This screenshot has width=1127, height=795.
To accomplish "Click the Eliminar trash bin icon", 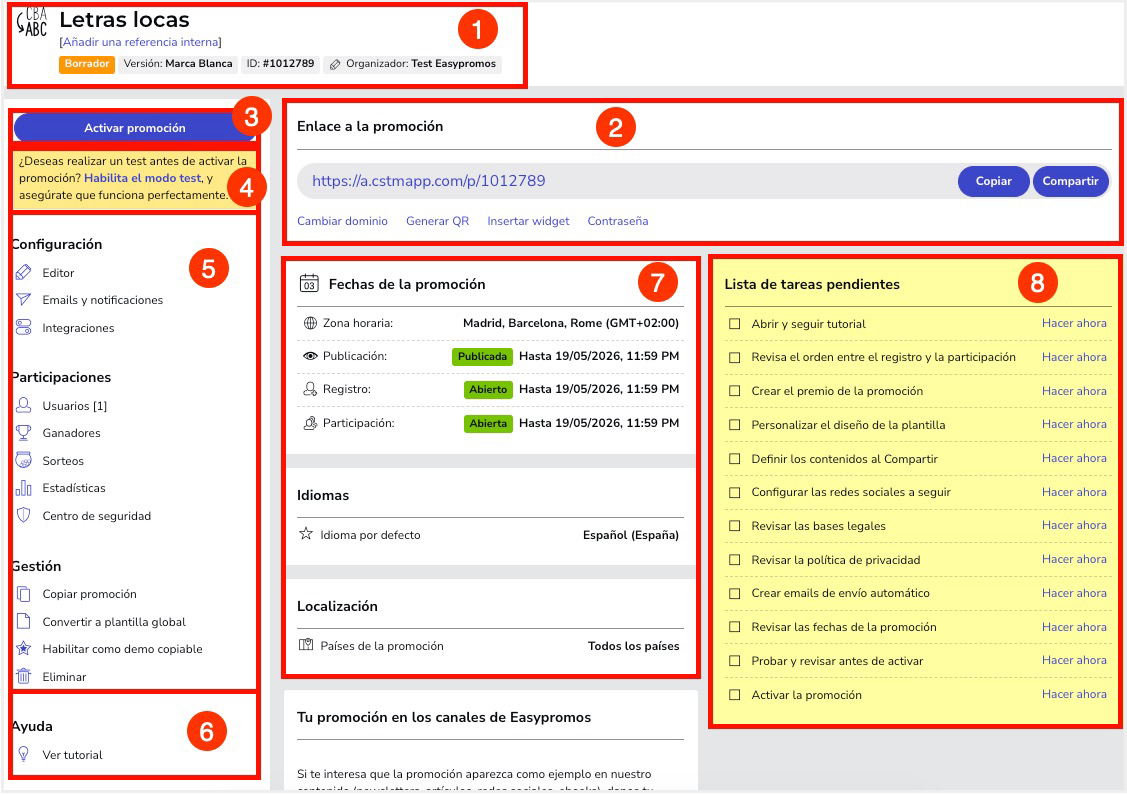I will 24,676.
